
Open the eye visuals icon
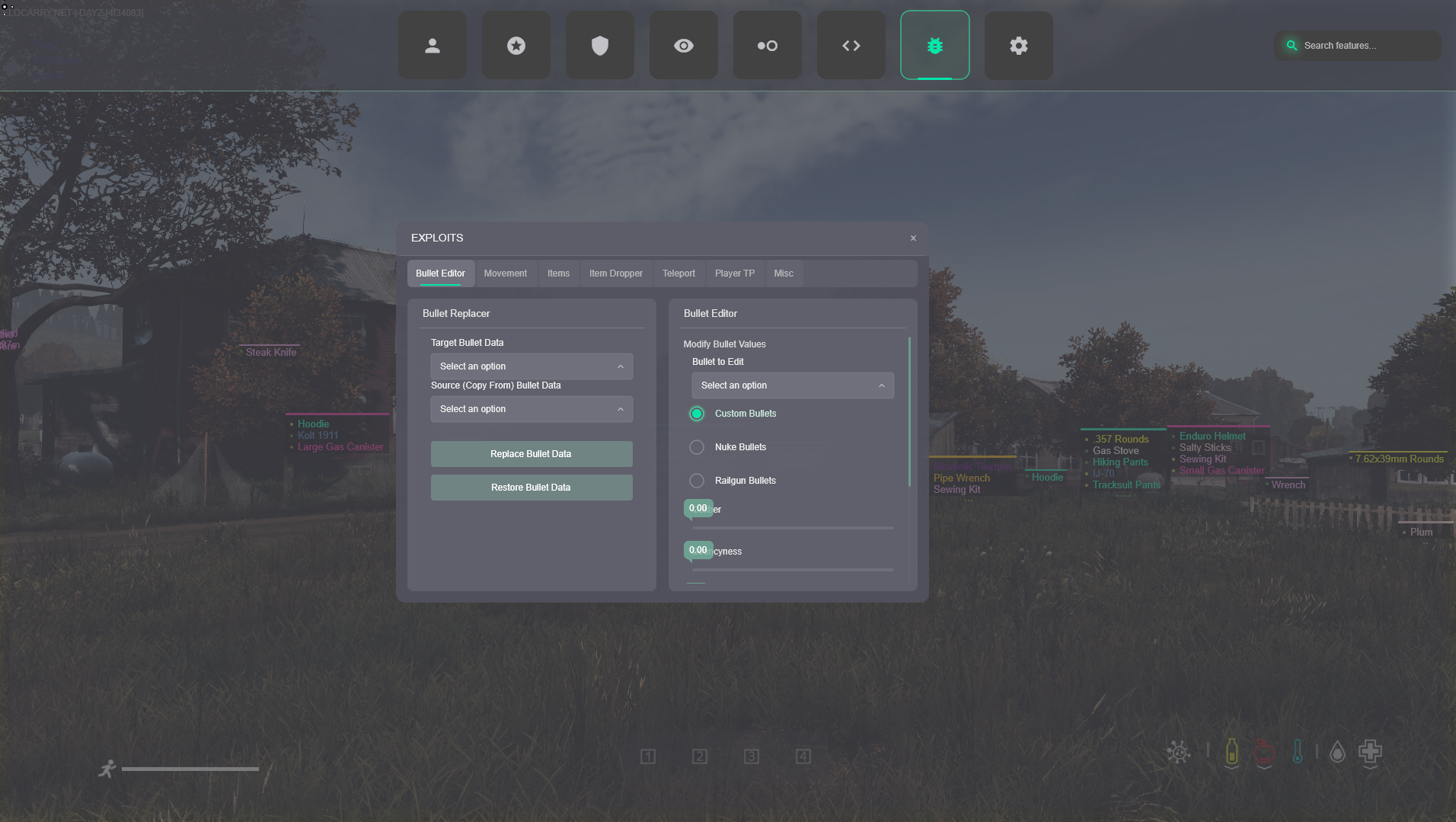[x=683, y=46]
